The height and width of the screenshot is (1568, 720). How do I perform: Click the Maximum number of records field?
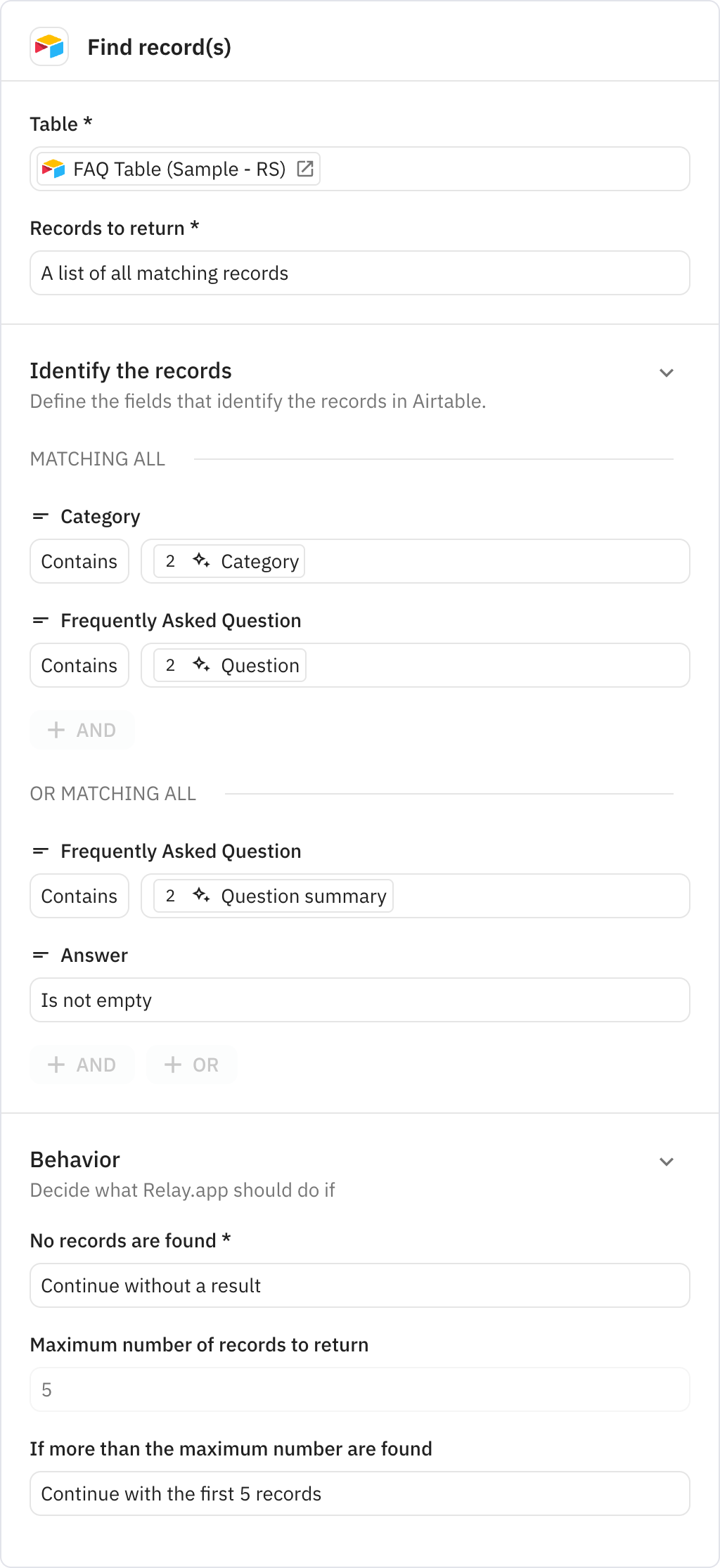click(x=359, y=1389)
